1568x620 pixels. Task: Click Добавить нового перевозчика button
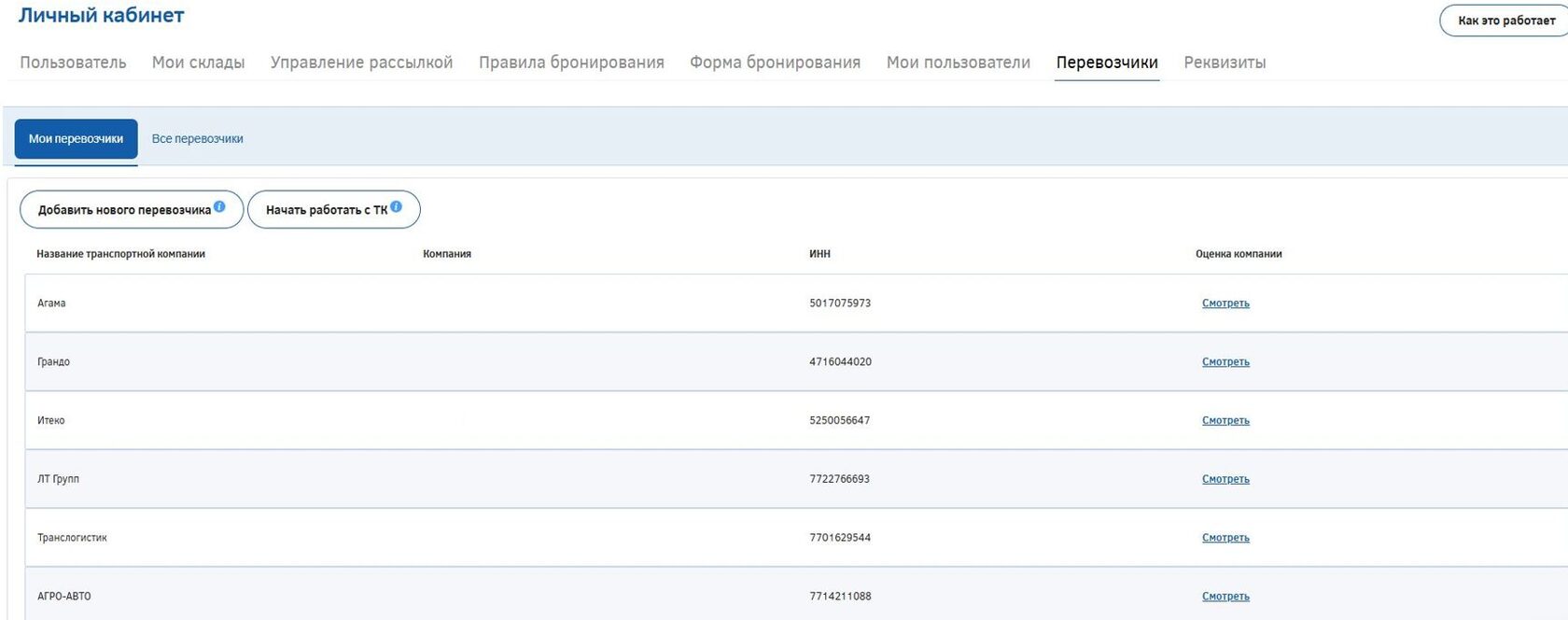pyautogui.click(x=132, y=209)
